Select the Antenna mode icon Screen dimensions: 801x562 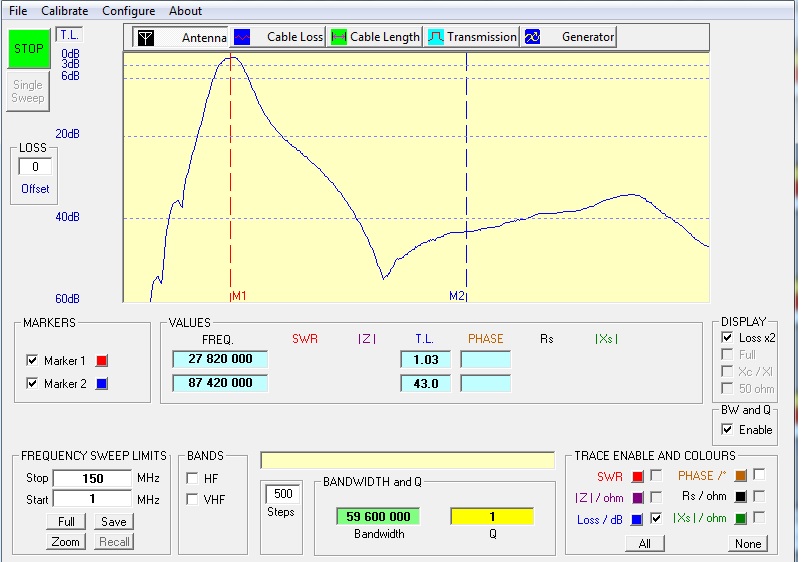[x=146, y=37]
